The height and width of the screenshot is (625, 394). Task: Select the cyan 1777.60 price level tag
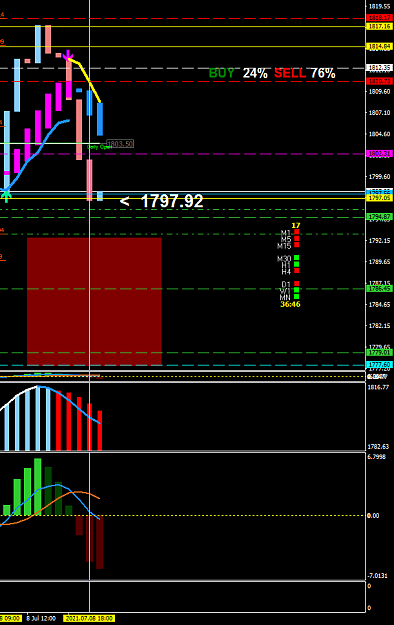click(x=379, y=365)
